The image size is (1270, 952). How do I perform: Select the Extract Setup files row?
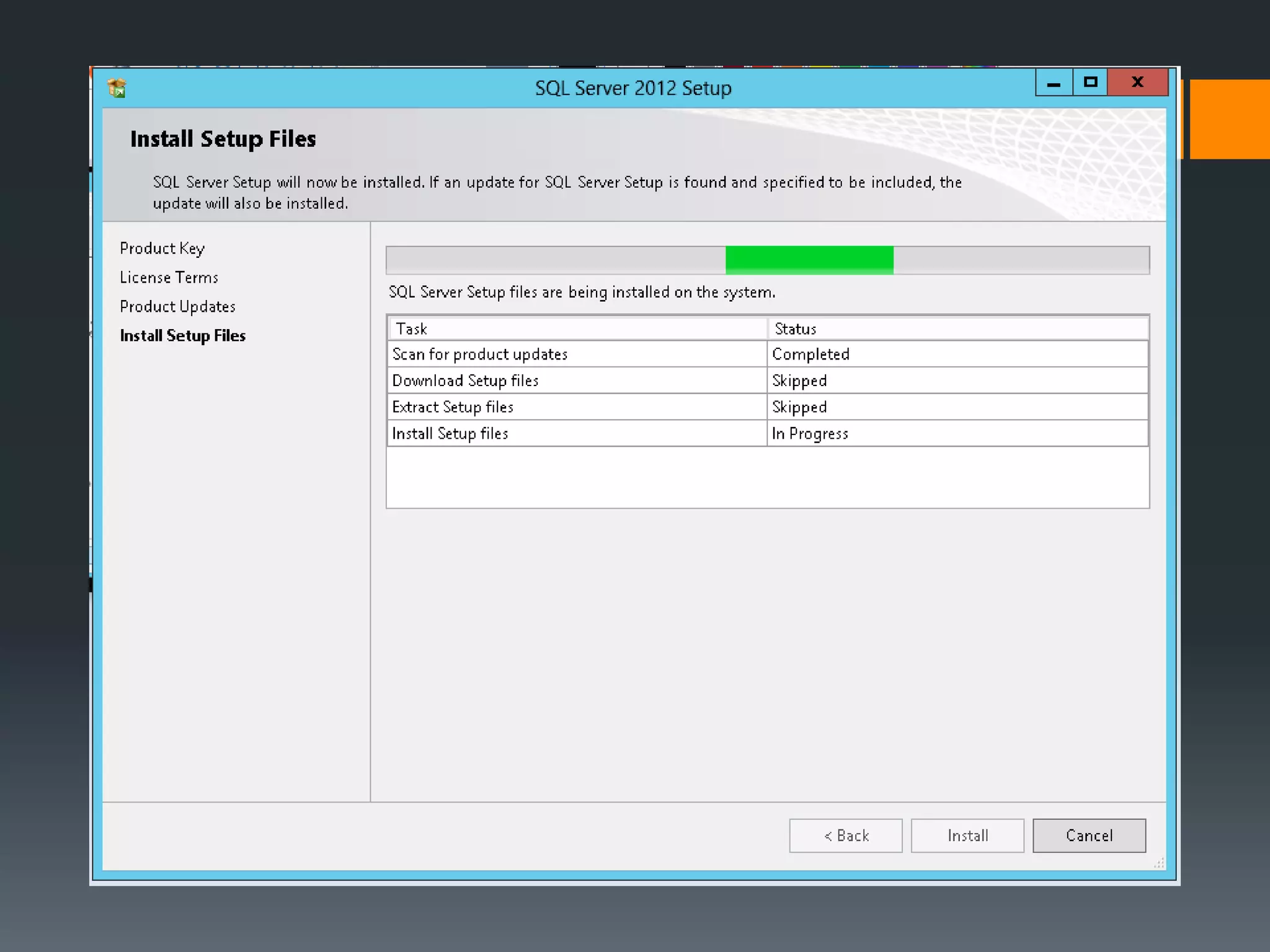click(453, 407)
